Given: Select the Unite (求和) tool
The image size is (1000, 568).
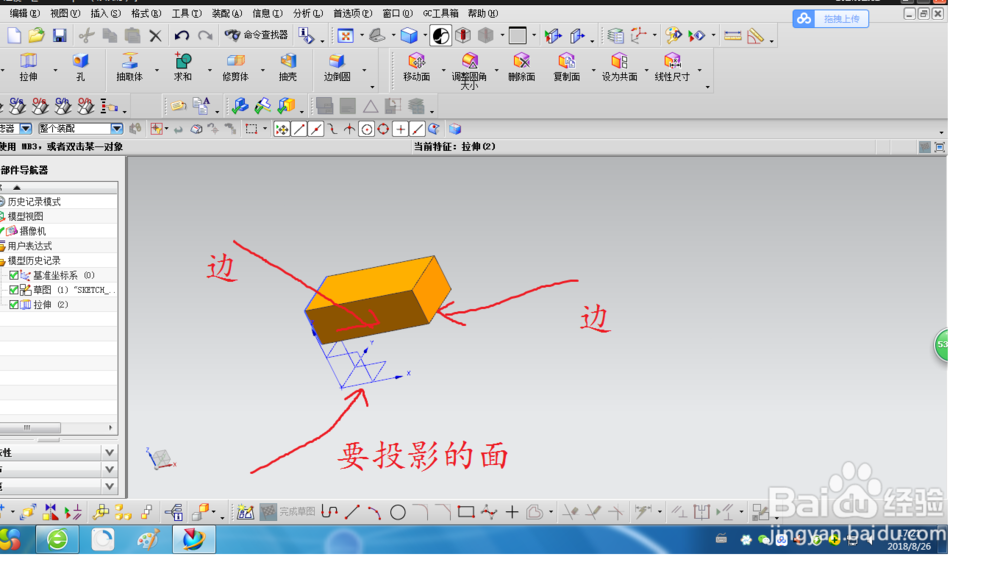Looking at the screenshot, I should pos(183,67).
